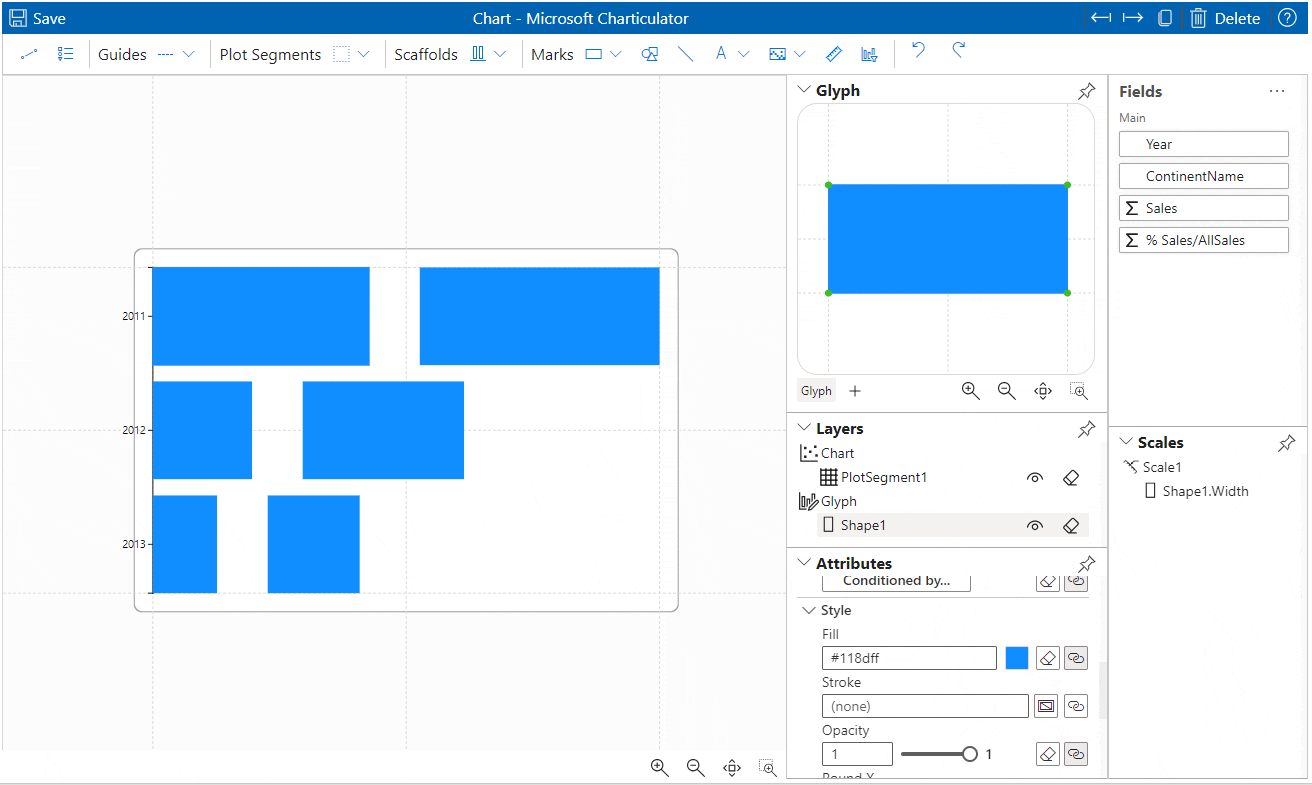This screenshot has height=785, width=1312.
Task: Select the Line mark tool
Action: (686, 54)
